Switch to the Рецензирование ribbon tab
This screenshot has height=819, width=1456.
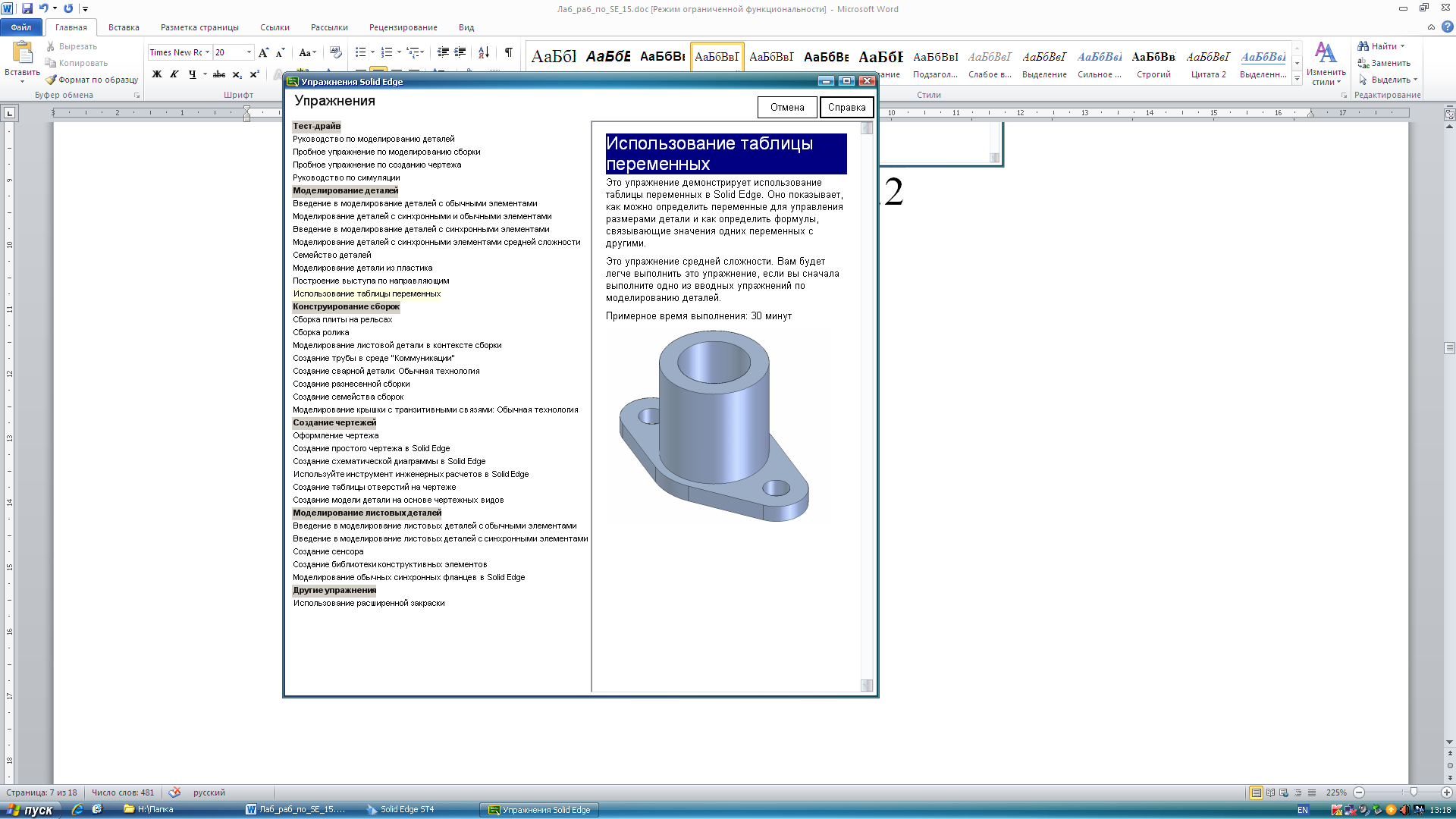403,27
